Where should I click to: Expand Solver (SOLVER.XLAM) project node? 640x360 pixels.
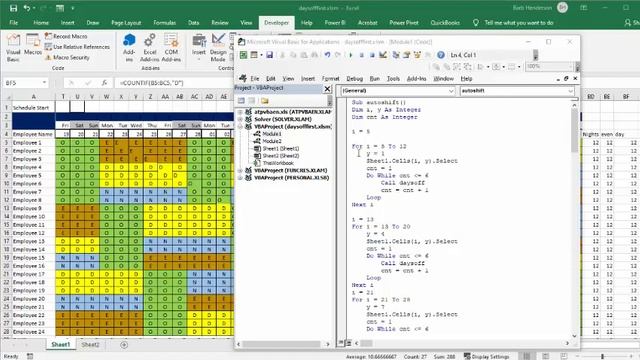[x=240, y=119]
